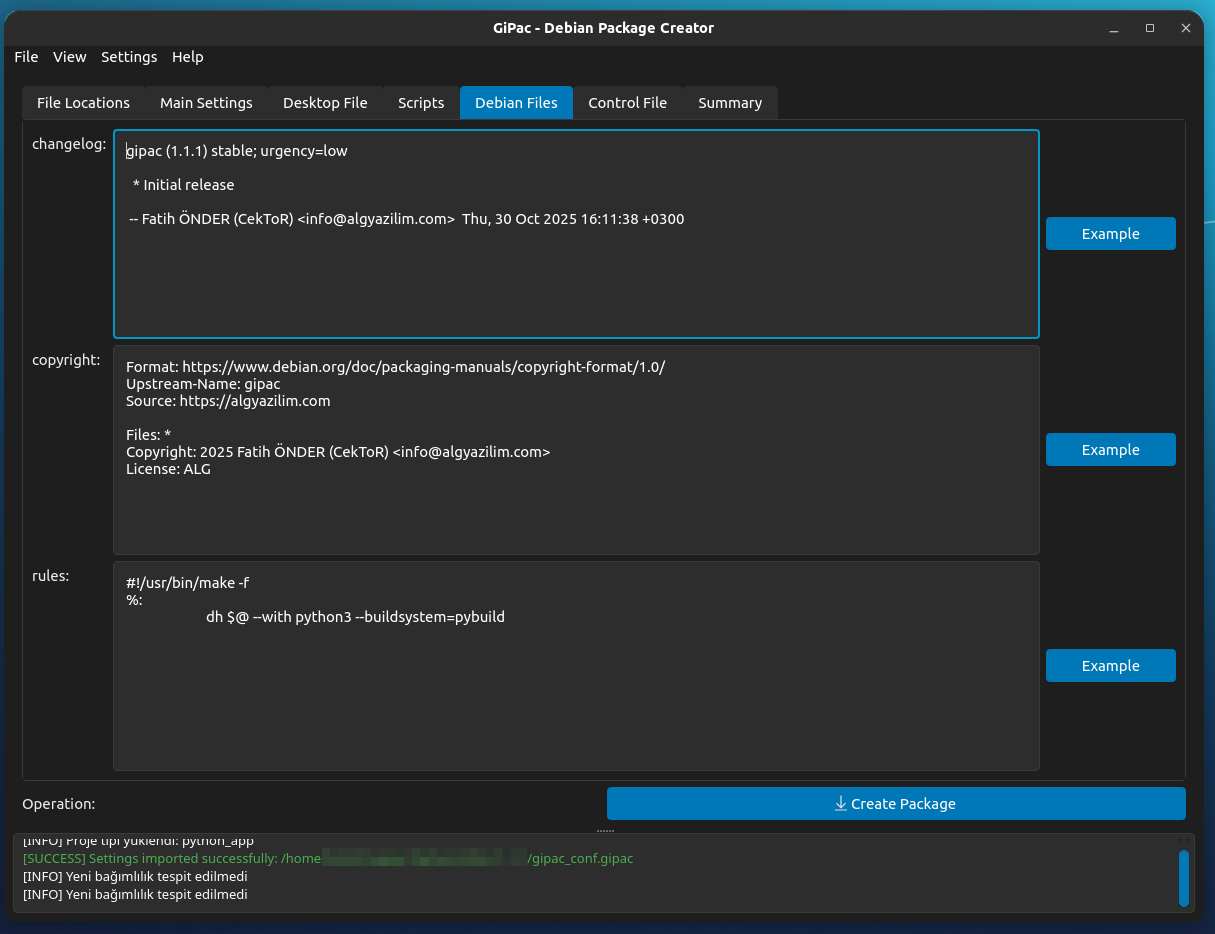
Task: Click the 'Files: *' line
Action: tap(148, 435)
